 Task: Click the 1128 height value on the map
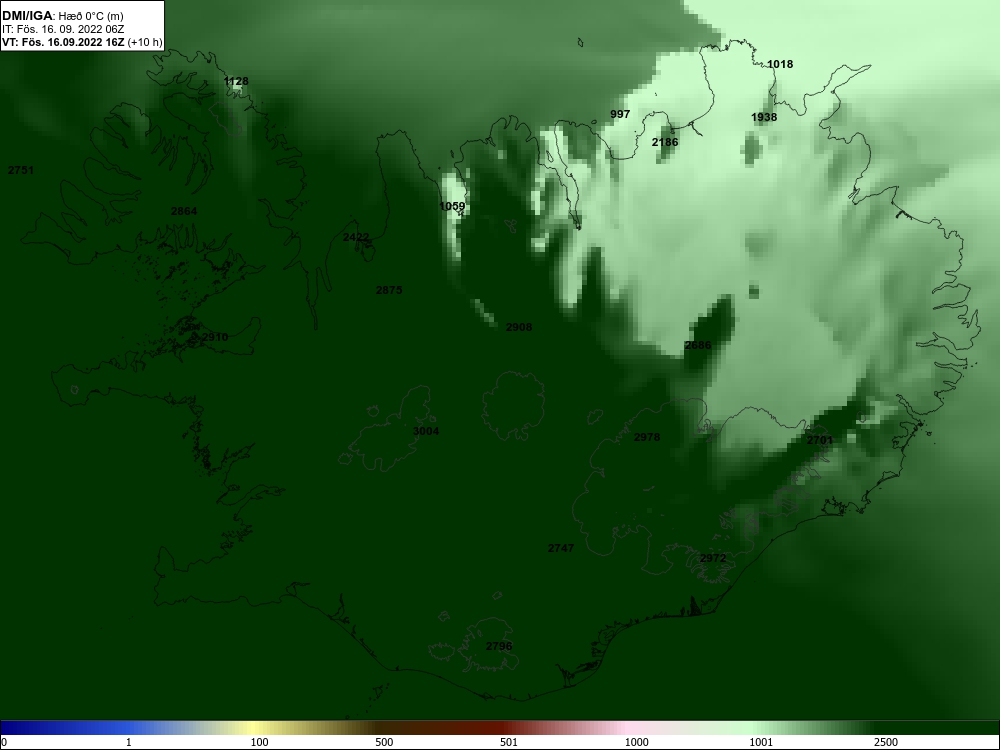coord(236,81)
